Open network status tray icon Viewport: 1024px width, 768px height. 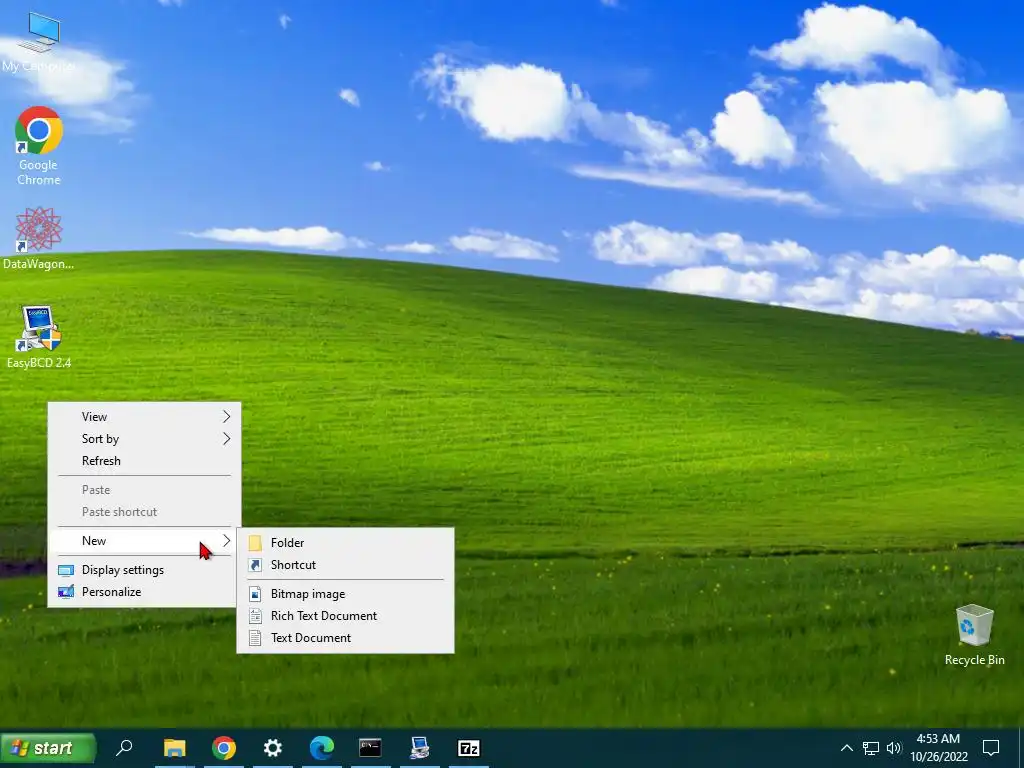[871, 748]
